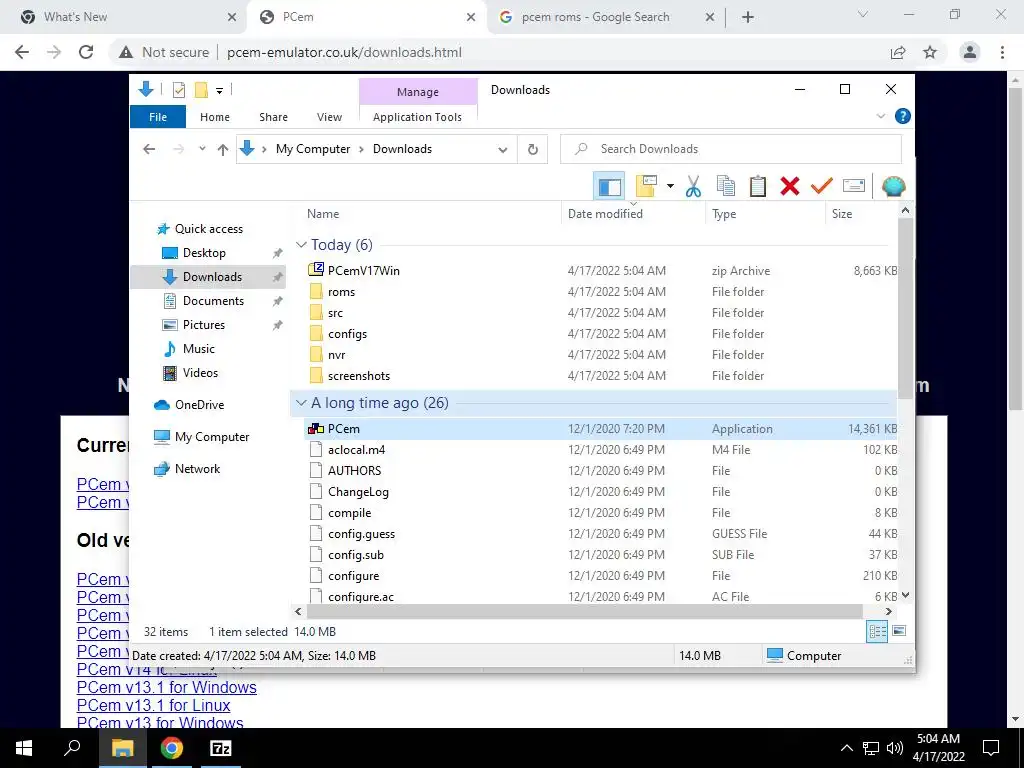This screenshot has width=1024, height=768.
Task: Open Pictures in navigation pane
Action: click(203, 325)
